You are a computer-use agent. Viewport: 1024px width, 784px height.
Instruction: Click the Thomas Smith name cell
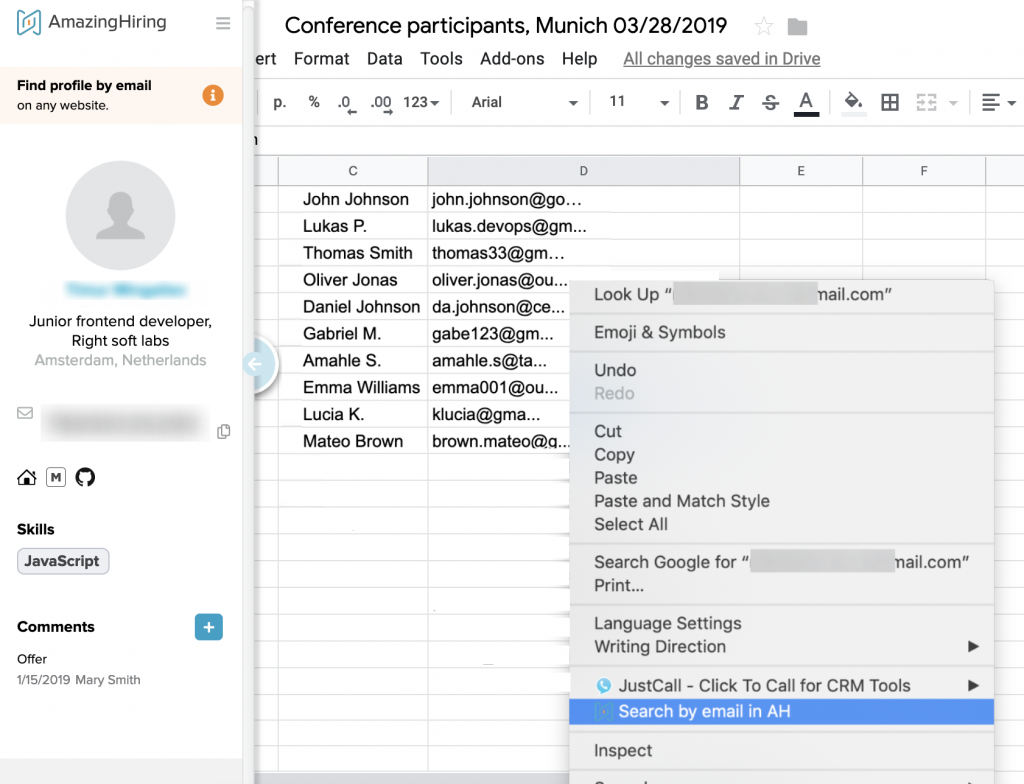(x=353, y=253)
